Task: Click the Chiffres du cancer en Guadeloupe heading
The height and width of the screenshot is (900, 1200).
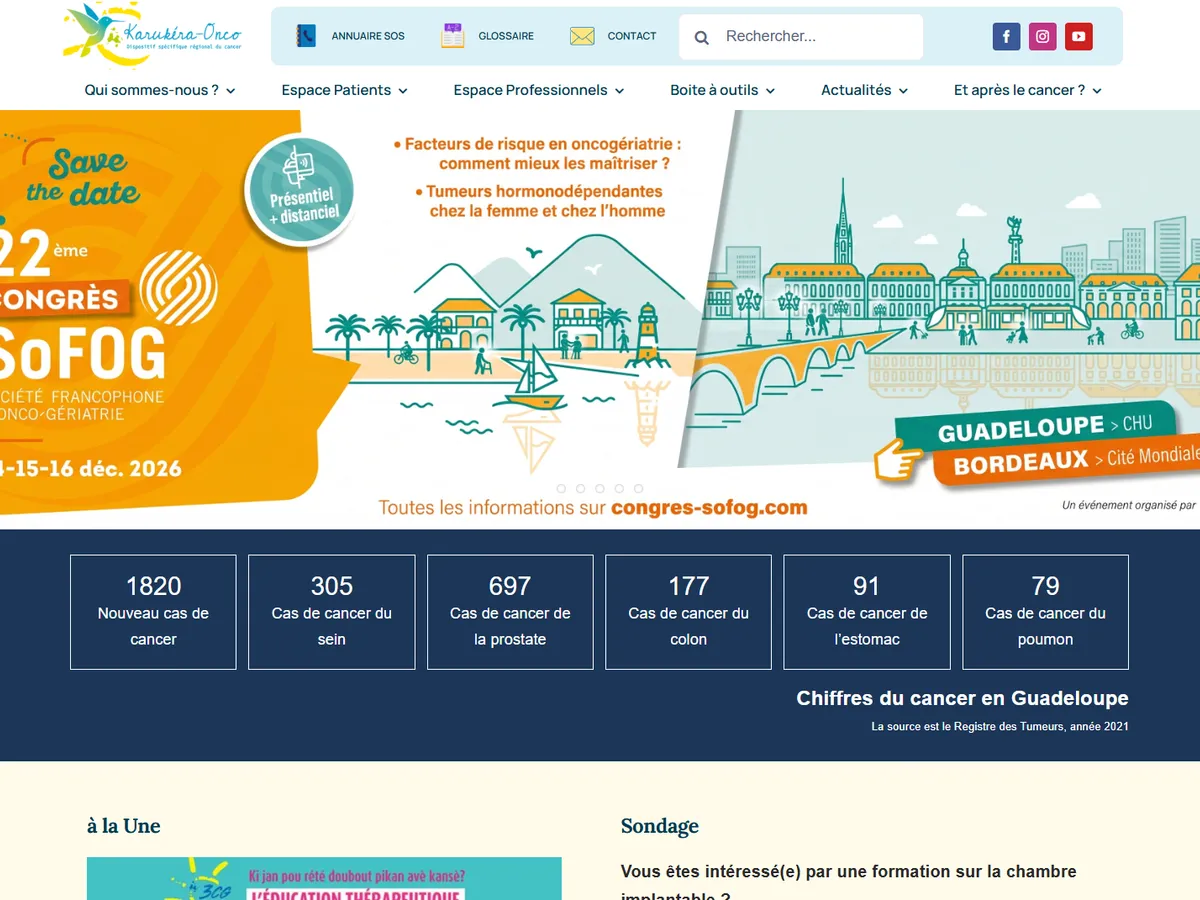Action: [x=962, y=698]
